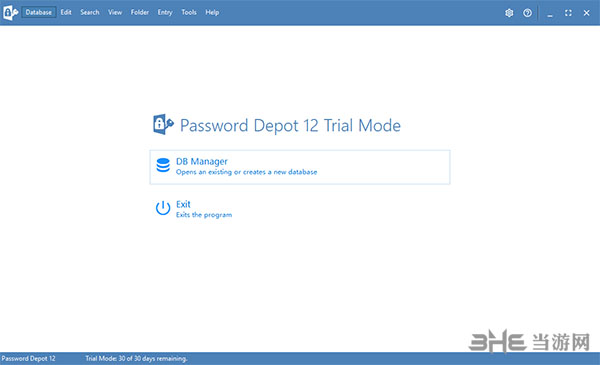Click the settings gear icon
Viewport: 600px width, 365px height.
click(x=509, y=13)
